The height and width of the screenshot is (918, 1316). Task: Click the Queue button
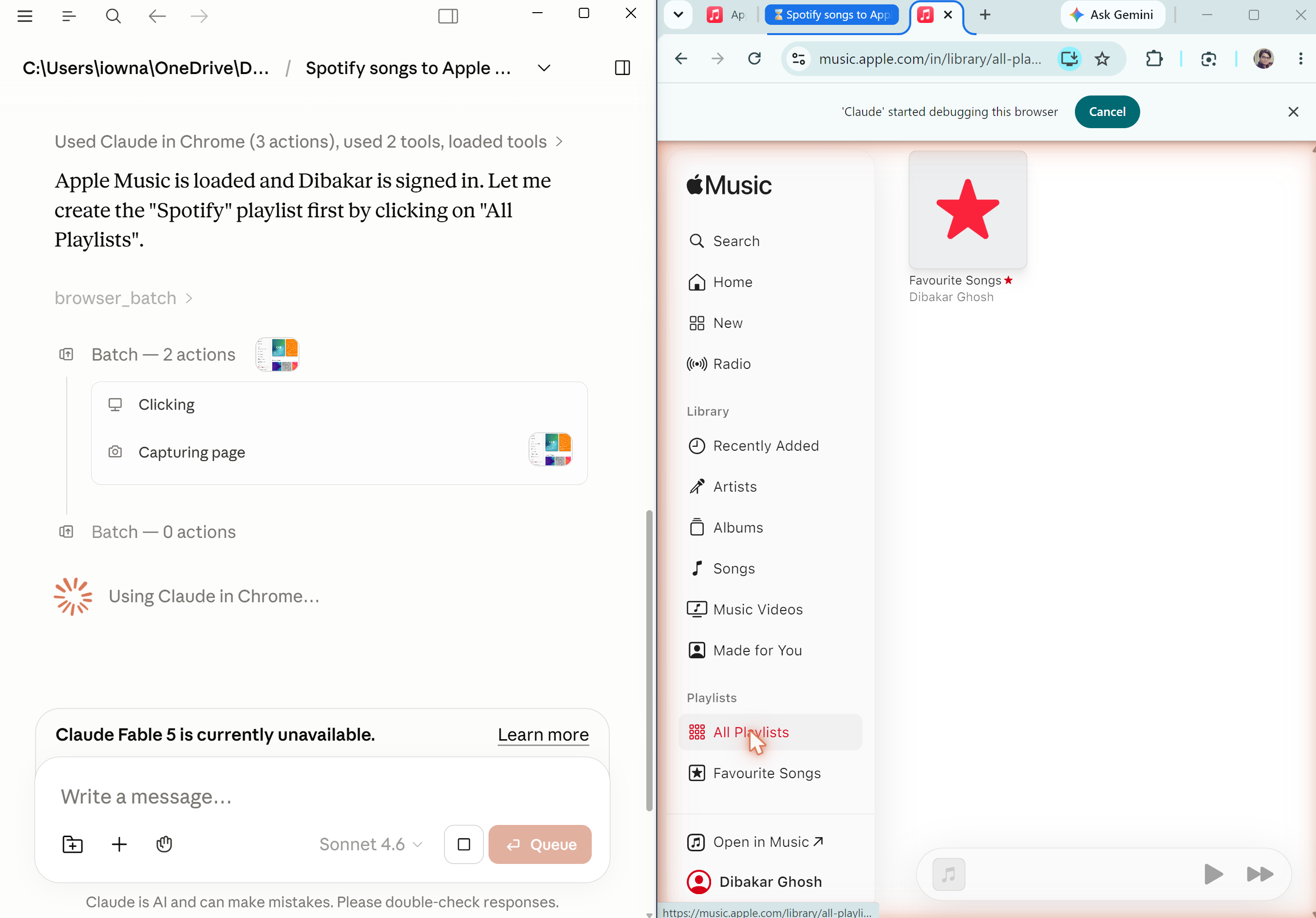[540, 844]
